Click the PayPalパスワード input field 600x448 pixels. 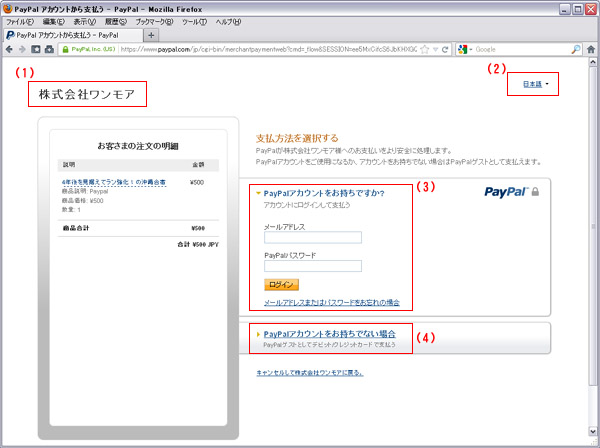click(311, 267)
